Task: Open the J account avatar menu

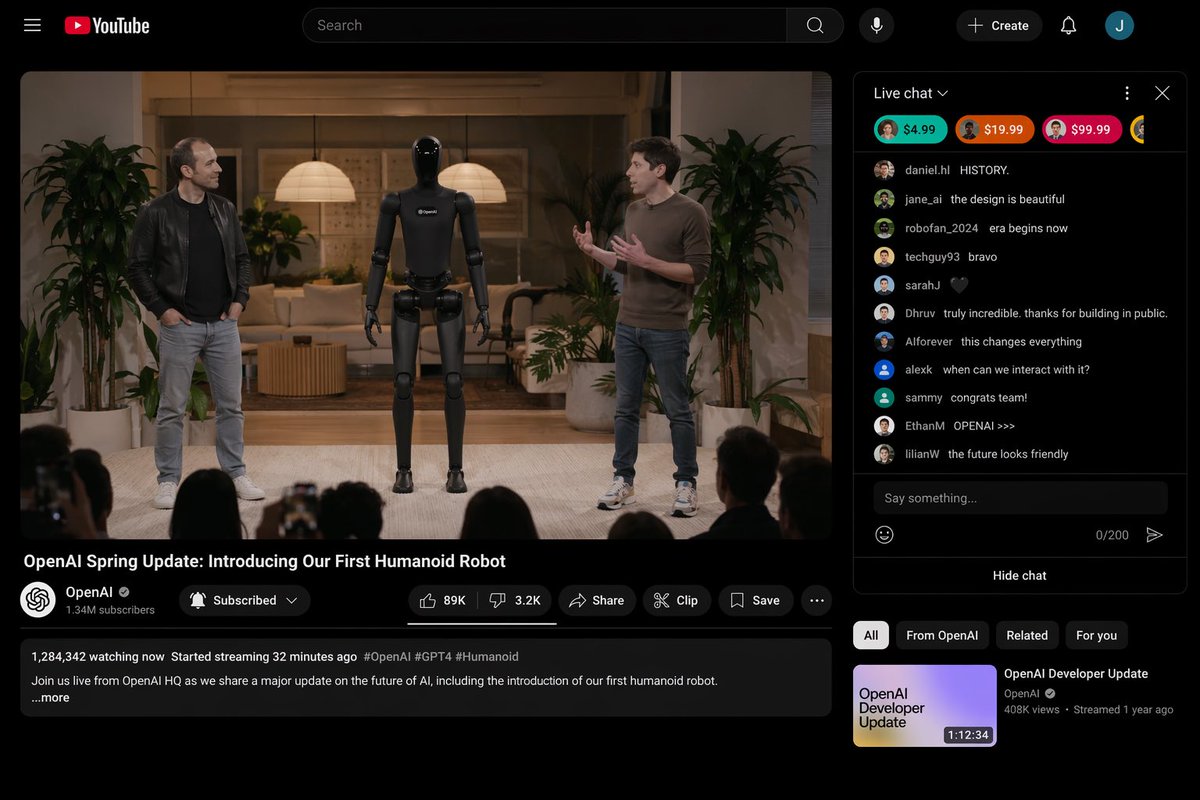Action: 1119,25
